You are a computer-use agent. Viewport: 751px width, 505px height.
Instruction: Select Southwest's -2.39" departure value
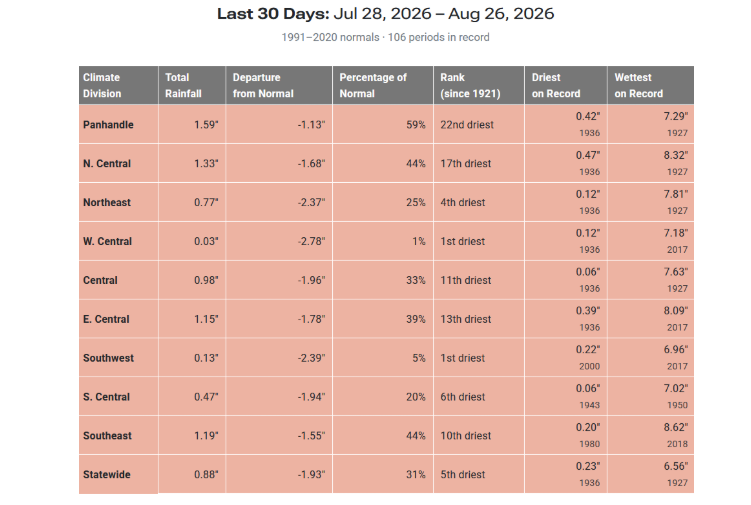pyautogui.click(x=311, y=358)
